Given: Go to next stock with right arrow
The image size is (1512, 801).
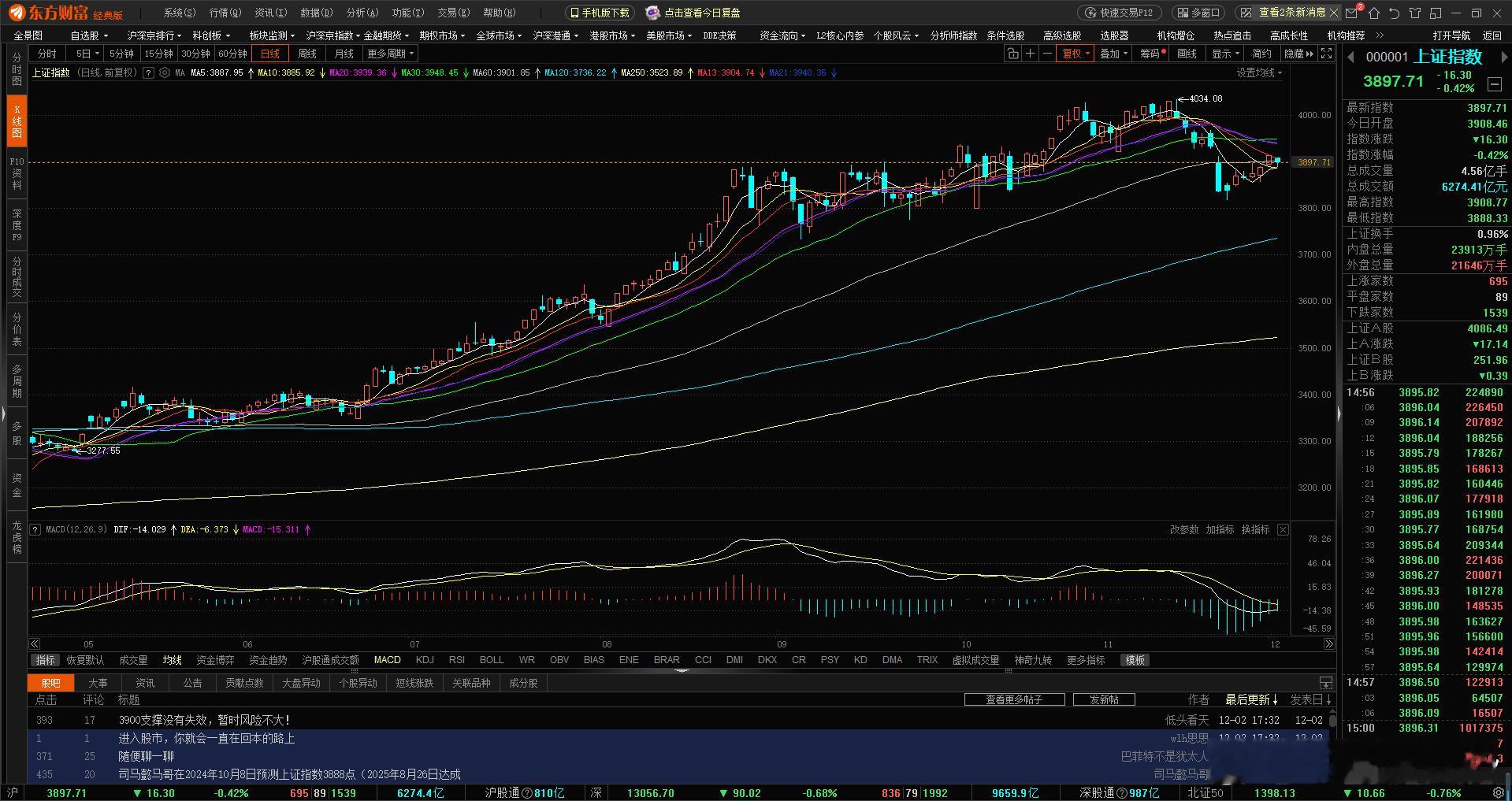Looking at the screenshot, I should tap(1504, 57).
